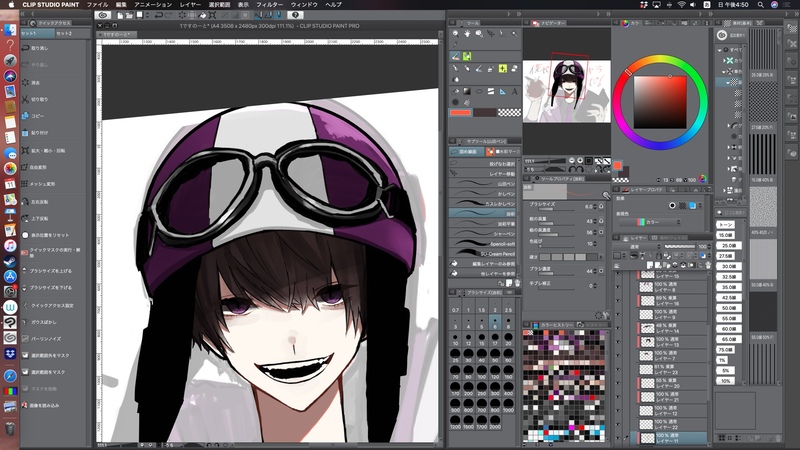This screenshot has height=450, width=800.
Task: Pick the red main drawing color swatch
Action: (x=460, y=113)
